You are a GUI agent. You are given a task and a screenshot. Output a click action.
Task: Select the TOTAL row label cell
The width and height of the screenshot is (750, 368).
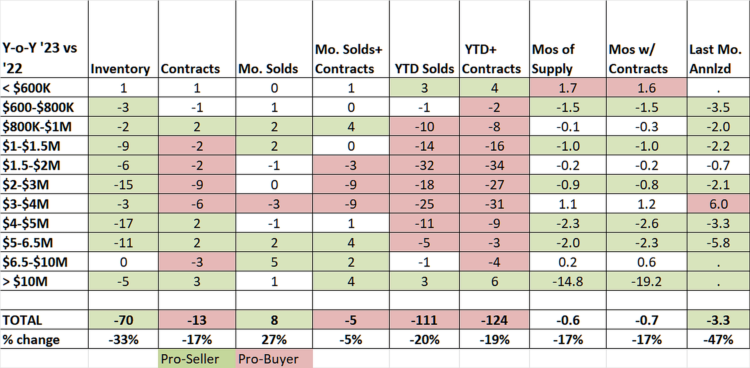[44, 320]
